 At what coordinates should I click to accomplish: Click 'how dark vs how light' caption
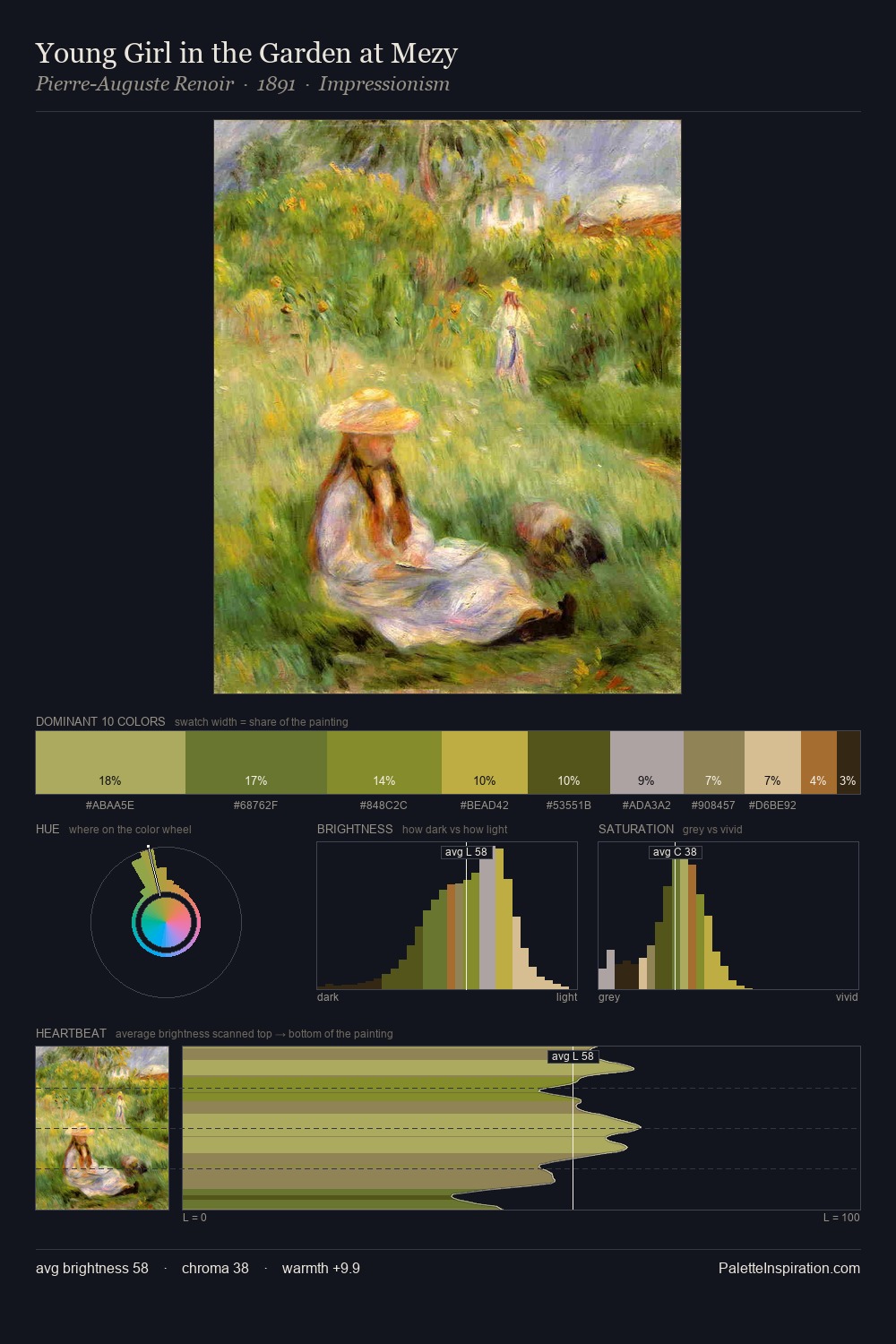click(x=455, y=829)
